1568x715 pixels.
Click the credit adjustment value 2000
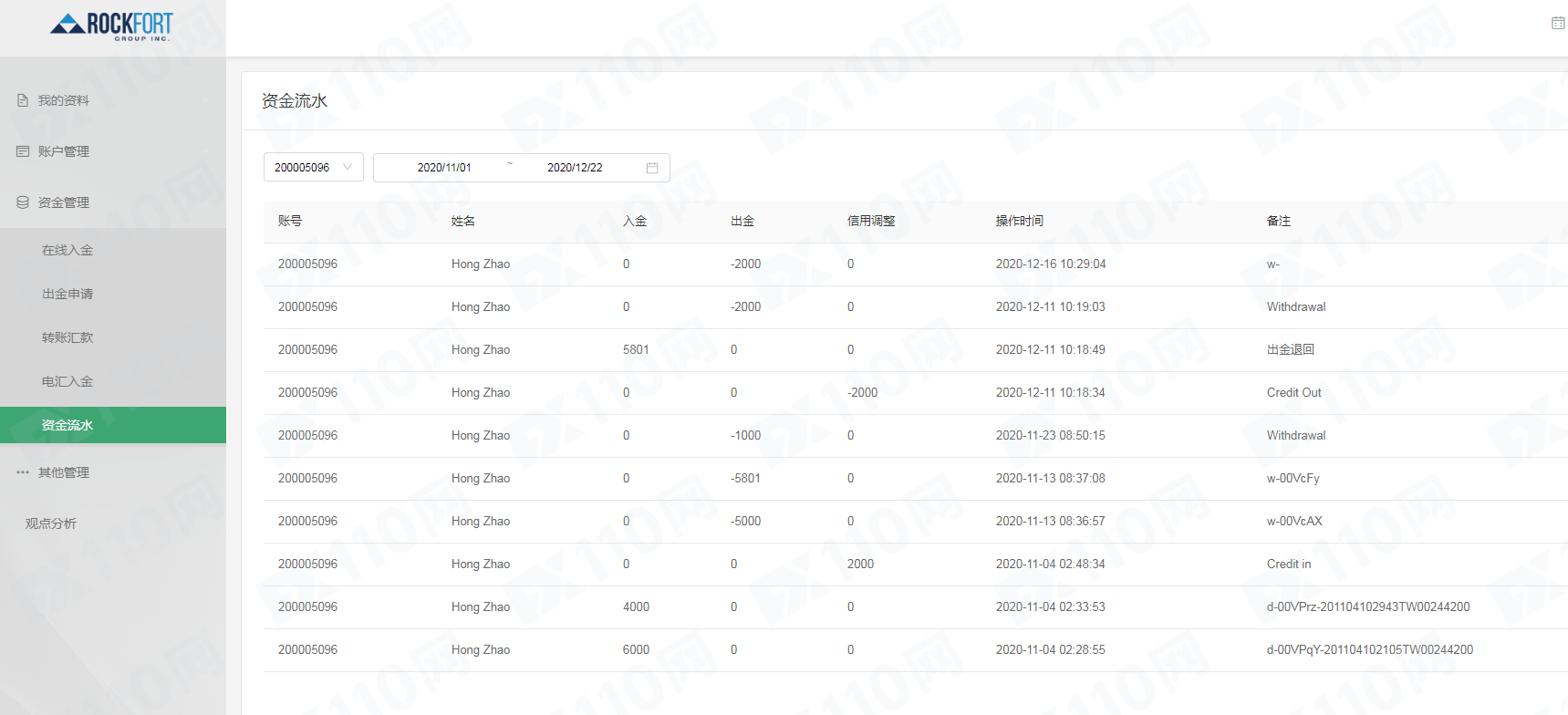coord(860,565)
